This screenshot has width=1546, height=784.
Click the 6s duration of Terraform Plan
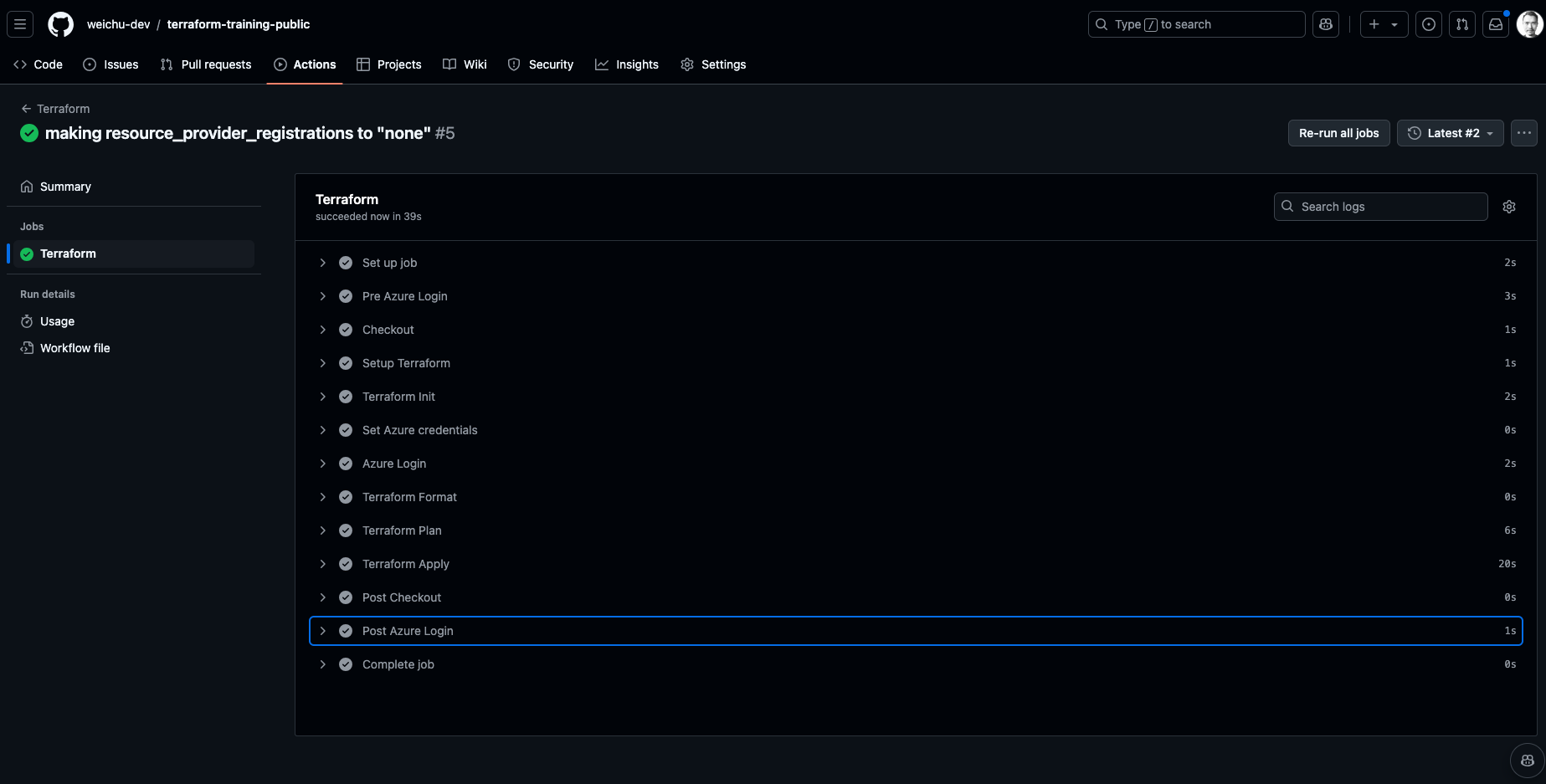1510,530
